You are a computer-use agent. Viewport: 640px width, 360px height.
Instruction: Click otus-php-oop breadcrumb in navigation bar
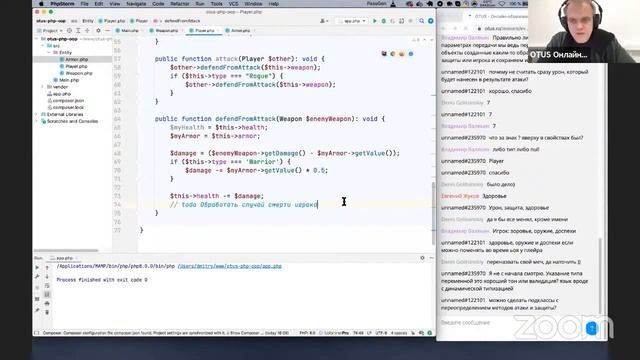click(x=51, y=21)
